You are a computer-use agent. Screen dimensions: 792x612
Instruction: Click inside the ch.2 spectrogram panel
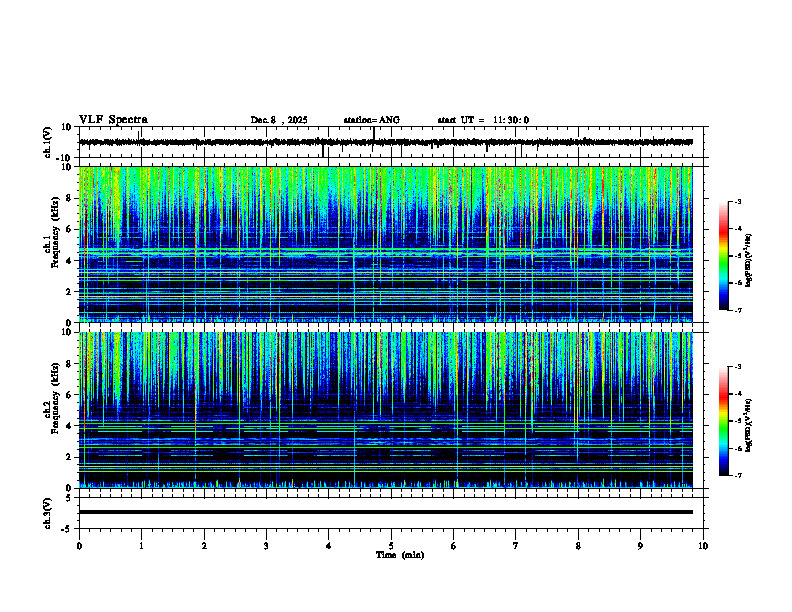tap(386, 410)
